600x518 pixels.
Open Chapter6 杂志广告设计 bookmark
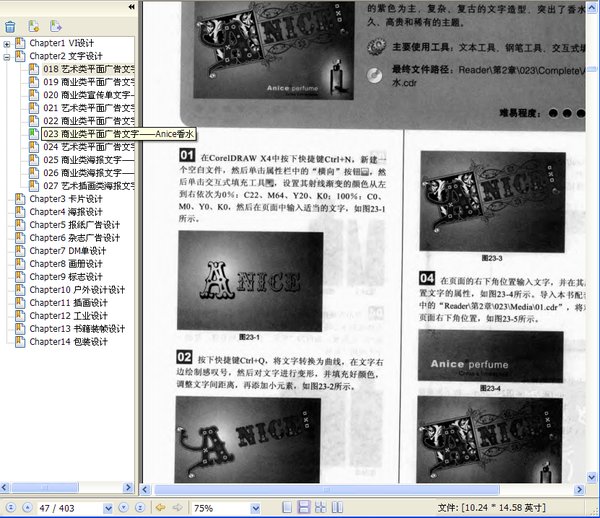pos(75,238)
